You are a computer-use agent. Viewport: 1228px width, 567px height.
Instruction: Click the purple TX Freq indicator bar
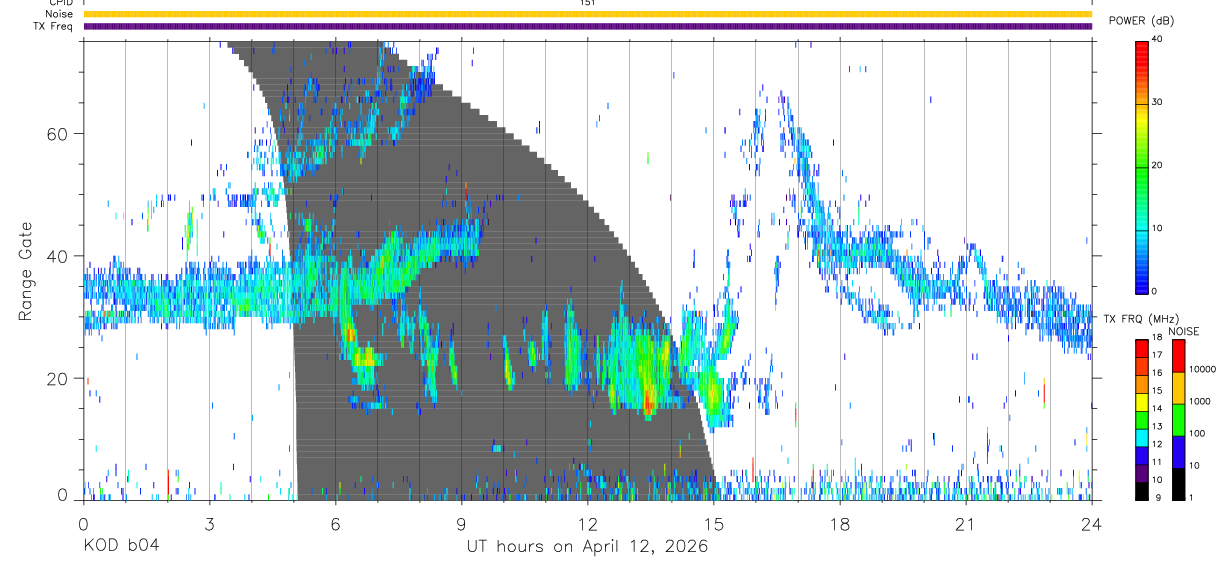(587, 26)
